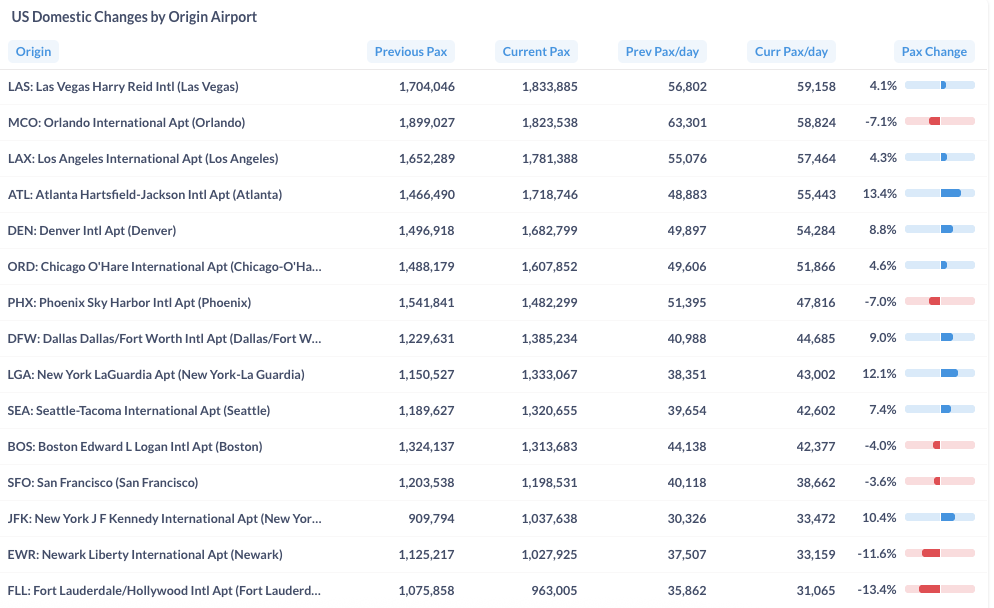The height and width of the screenshot is (608, 994).
Task: Click the 9.0% pax change value
Action: pos(882,339)
